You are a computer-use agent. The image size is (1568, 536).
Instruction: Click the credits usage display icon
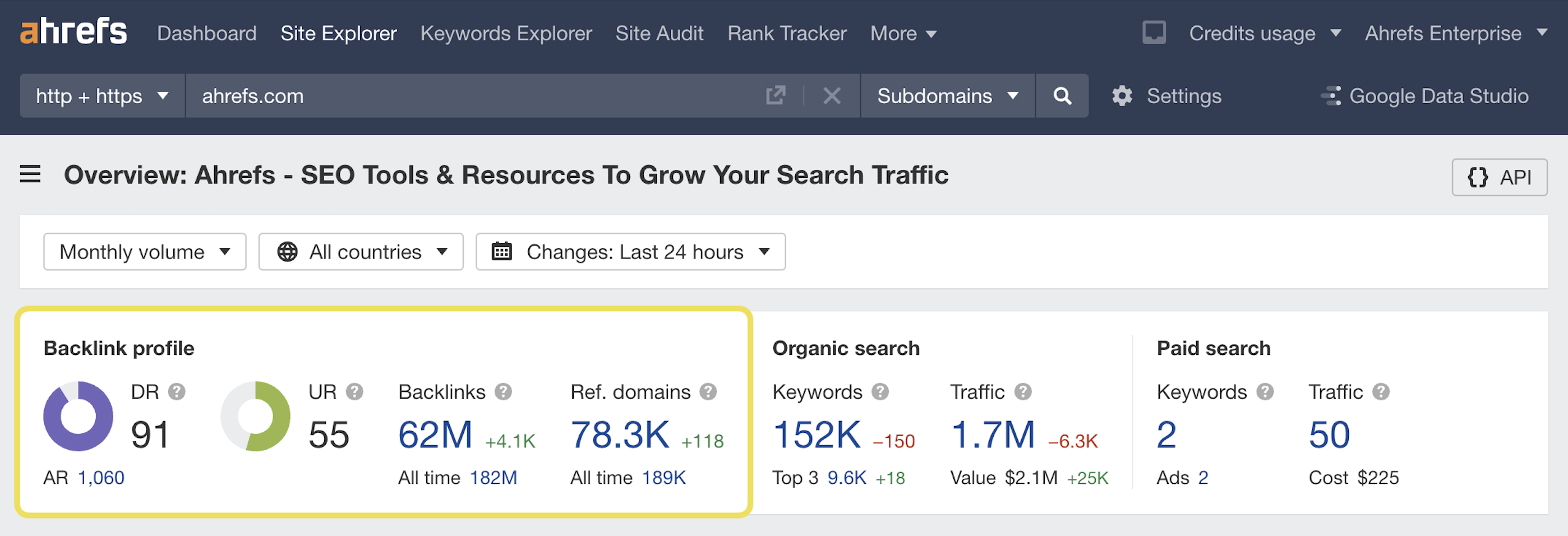[1154, 33]
